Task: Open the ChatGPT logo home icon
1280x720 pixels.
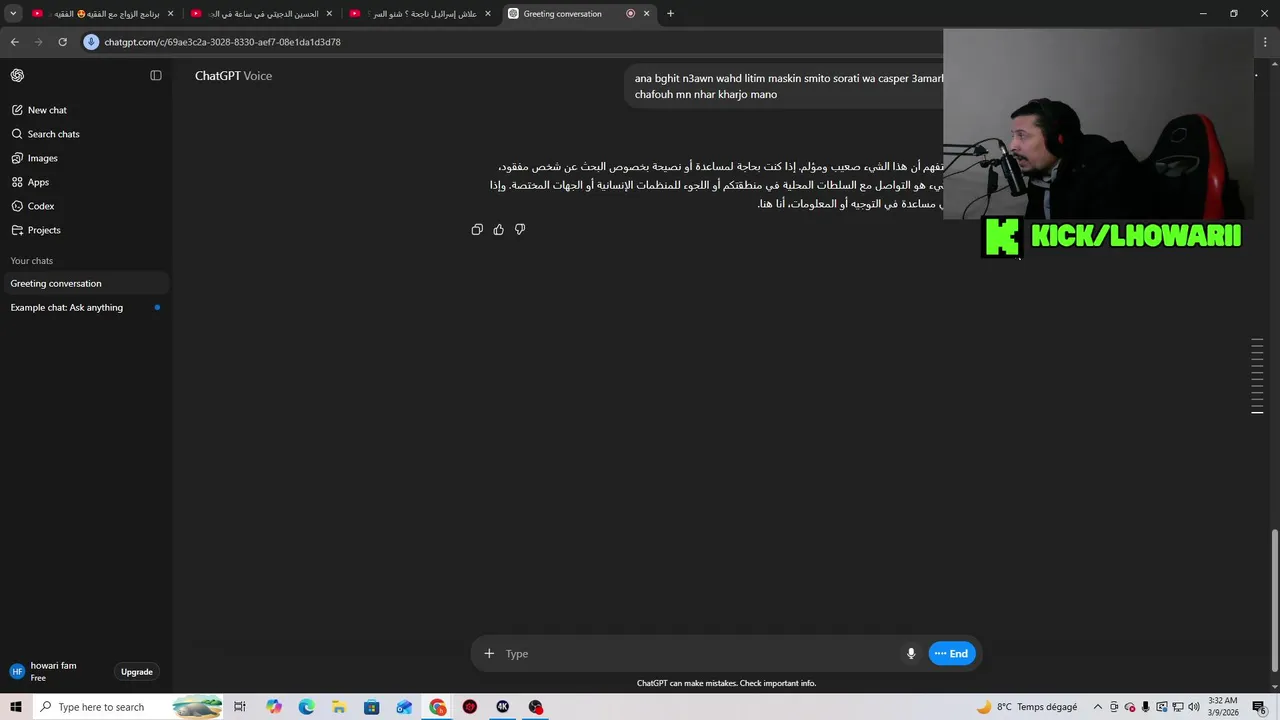Action: [17, 75]
